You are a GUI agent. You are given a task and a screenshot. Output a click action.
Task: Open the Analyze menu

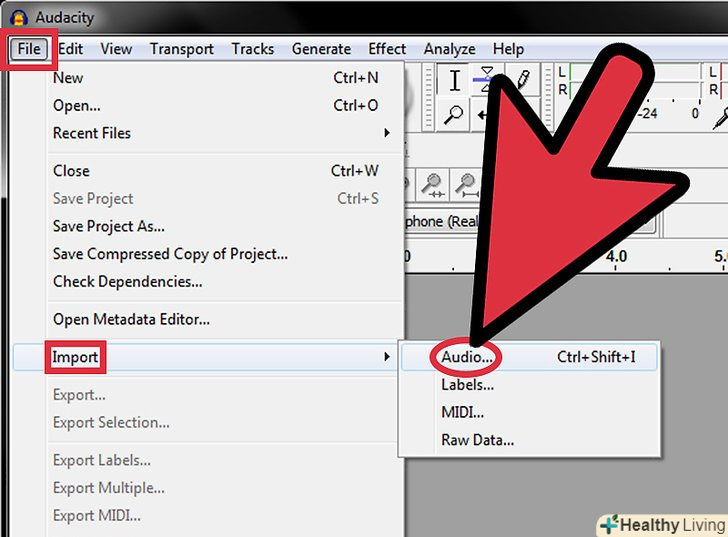pyautogui.click(x=449, y=49)
